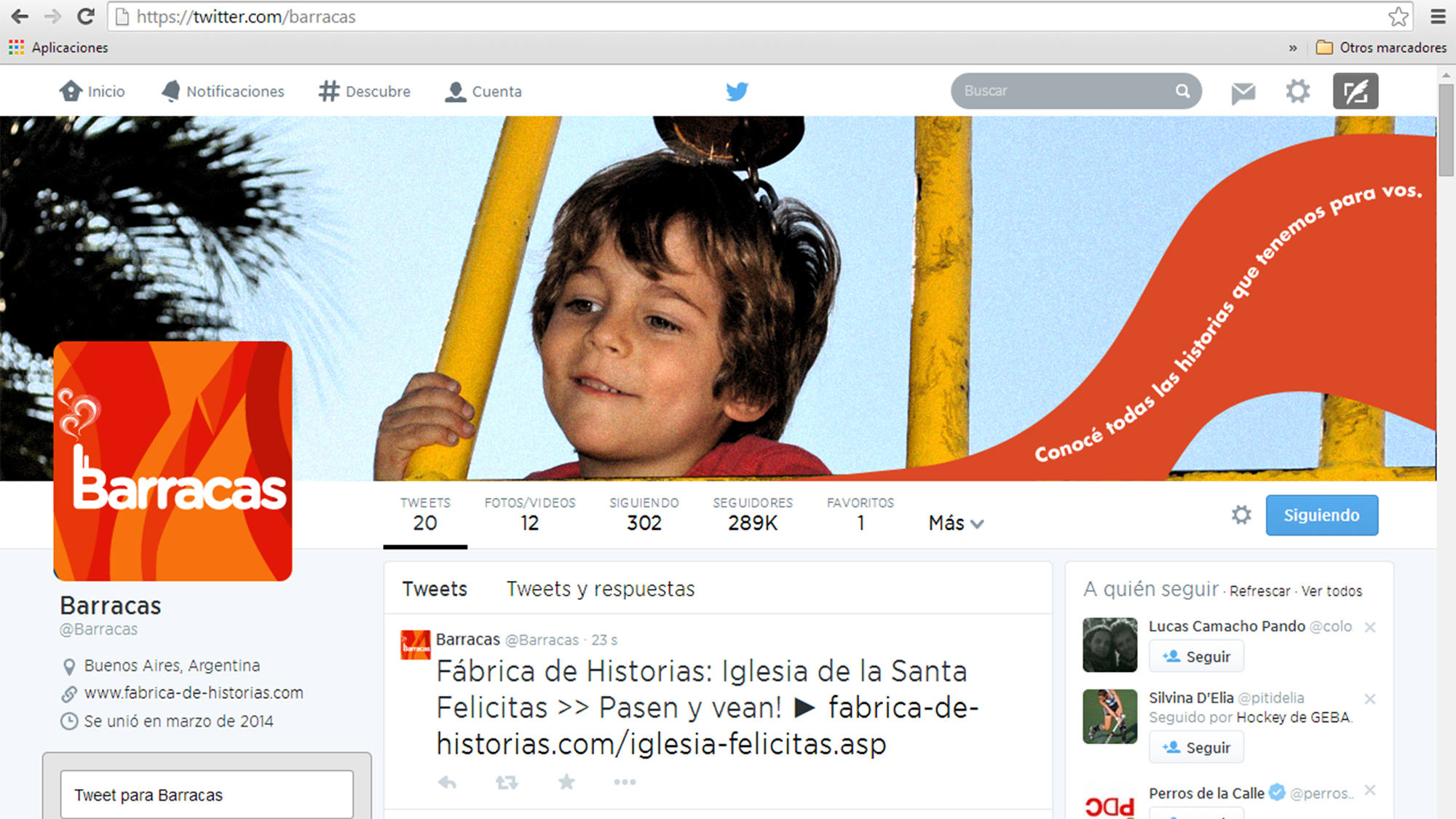Bookmark page with the star icon

click(1398, 17)
